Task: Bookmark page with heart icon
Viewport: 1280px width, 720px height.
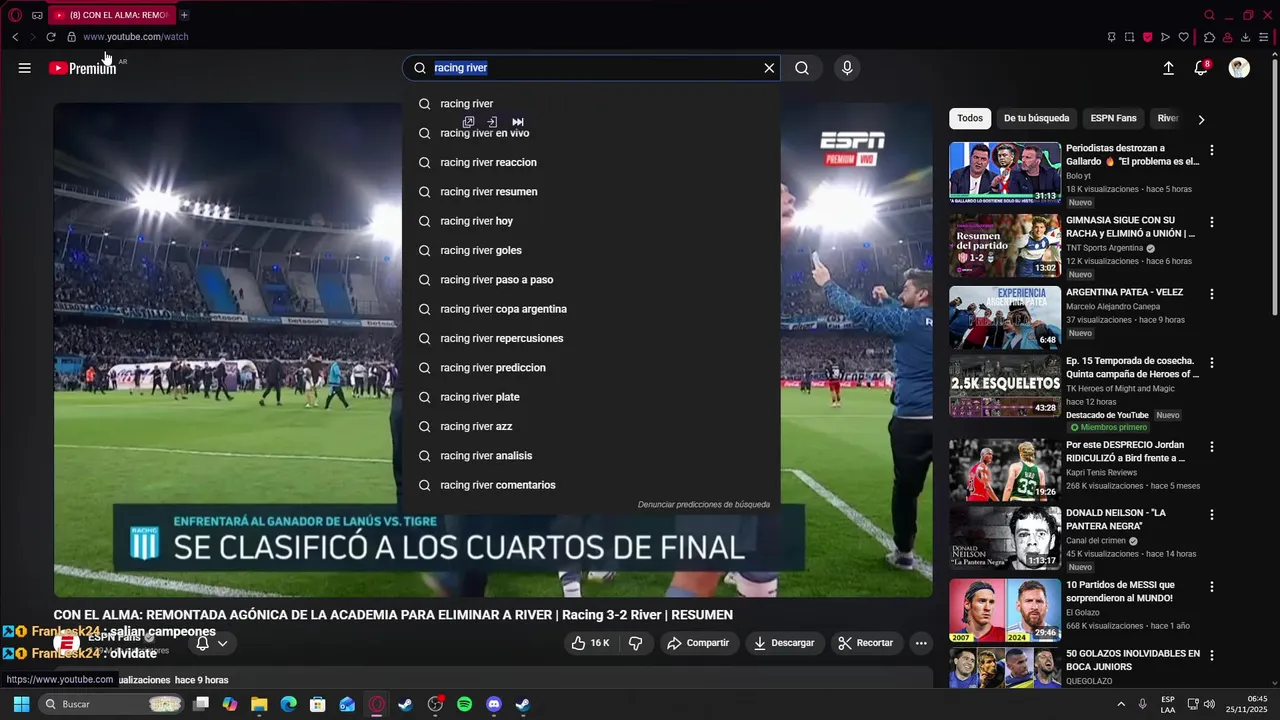Action: tap(1183, 37)
